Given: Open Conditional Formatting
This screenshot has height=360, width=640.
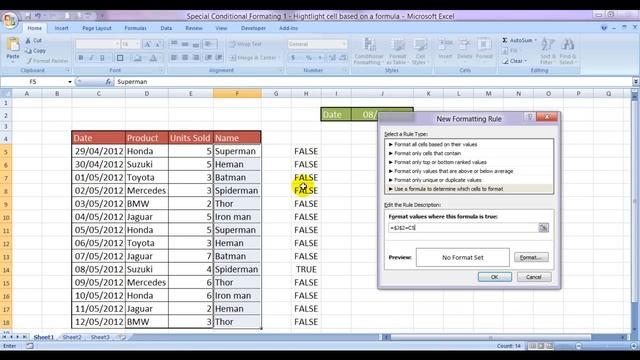Looking at the screenshot, I should coord(369,51).
